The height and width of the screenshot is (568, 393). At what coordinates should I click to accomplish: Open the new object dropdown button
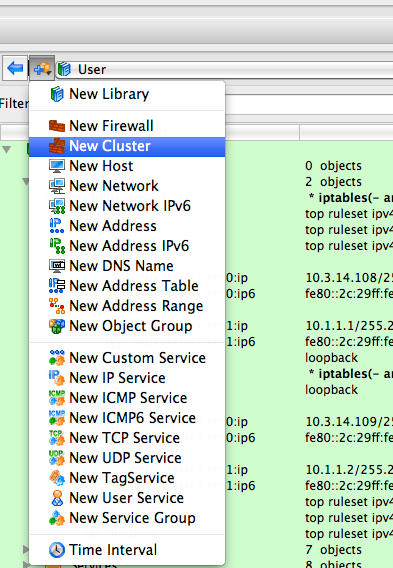[42, 68]
